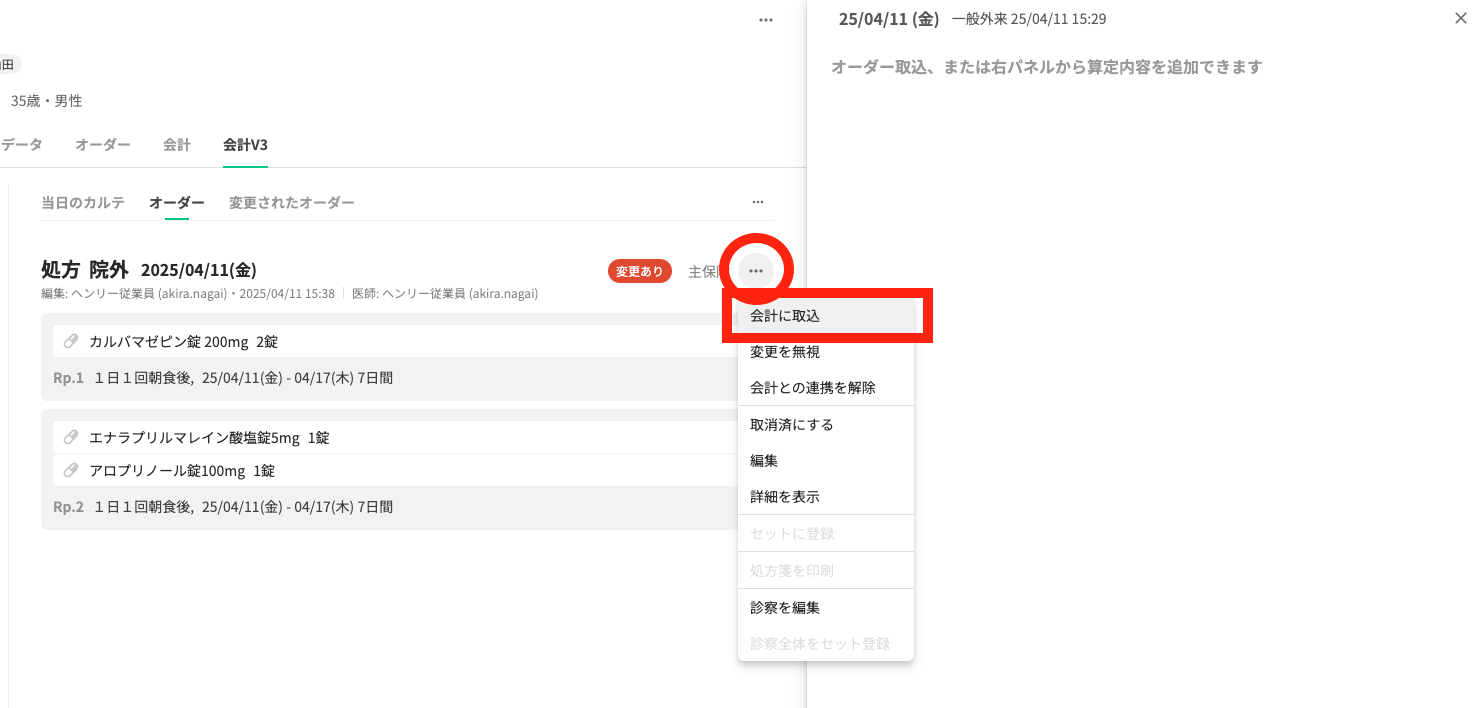1480x708 pixels.
Task: Open the top オーダー tab
Action: pos(103,145)
